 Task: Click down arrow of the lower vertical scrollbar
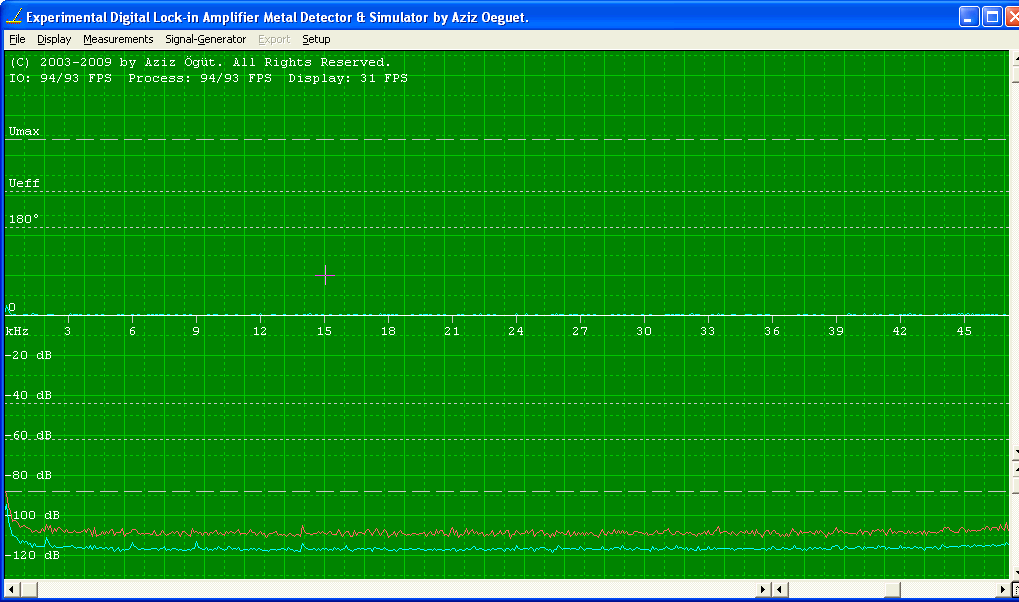[x=1014, y=573]
